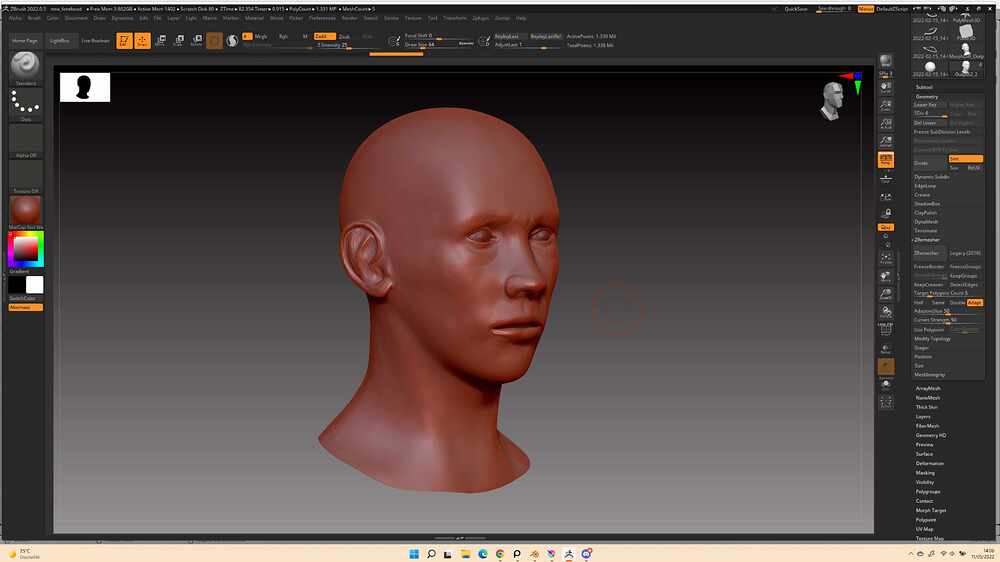The image size is (1000, 562).
Task: Click the camera lock icon
Action: (x=886, y=213)
